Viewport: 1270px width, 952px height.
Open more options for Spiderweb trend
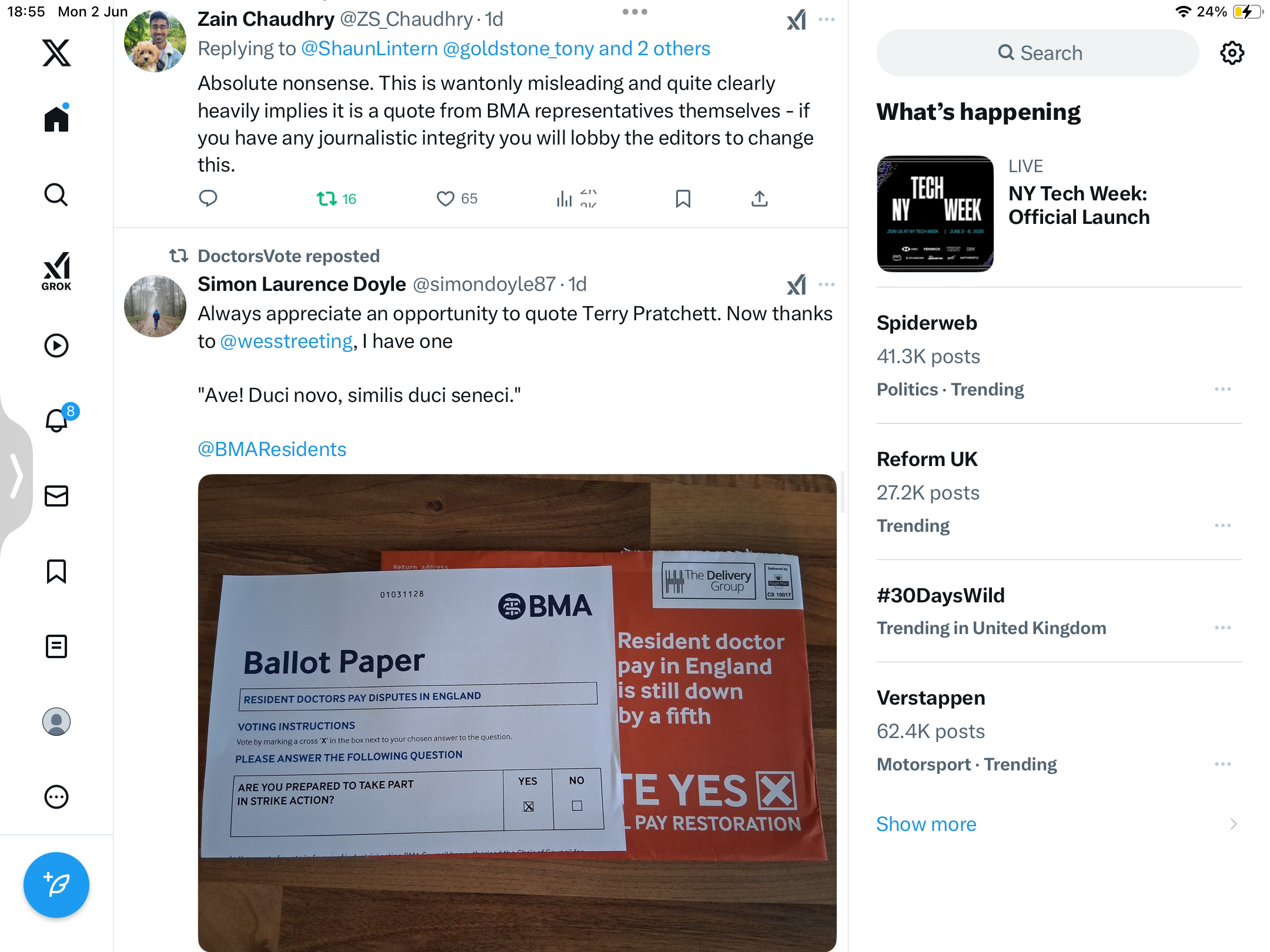(x=1223, y=389)
